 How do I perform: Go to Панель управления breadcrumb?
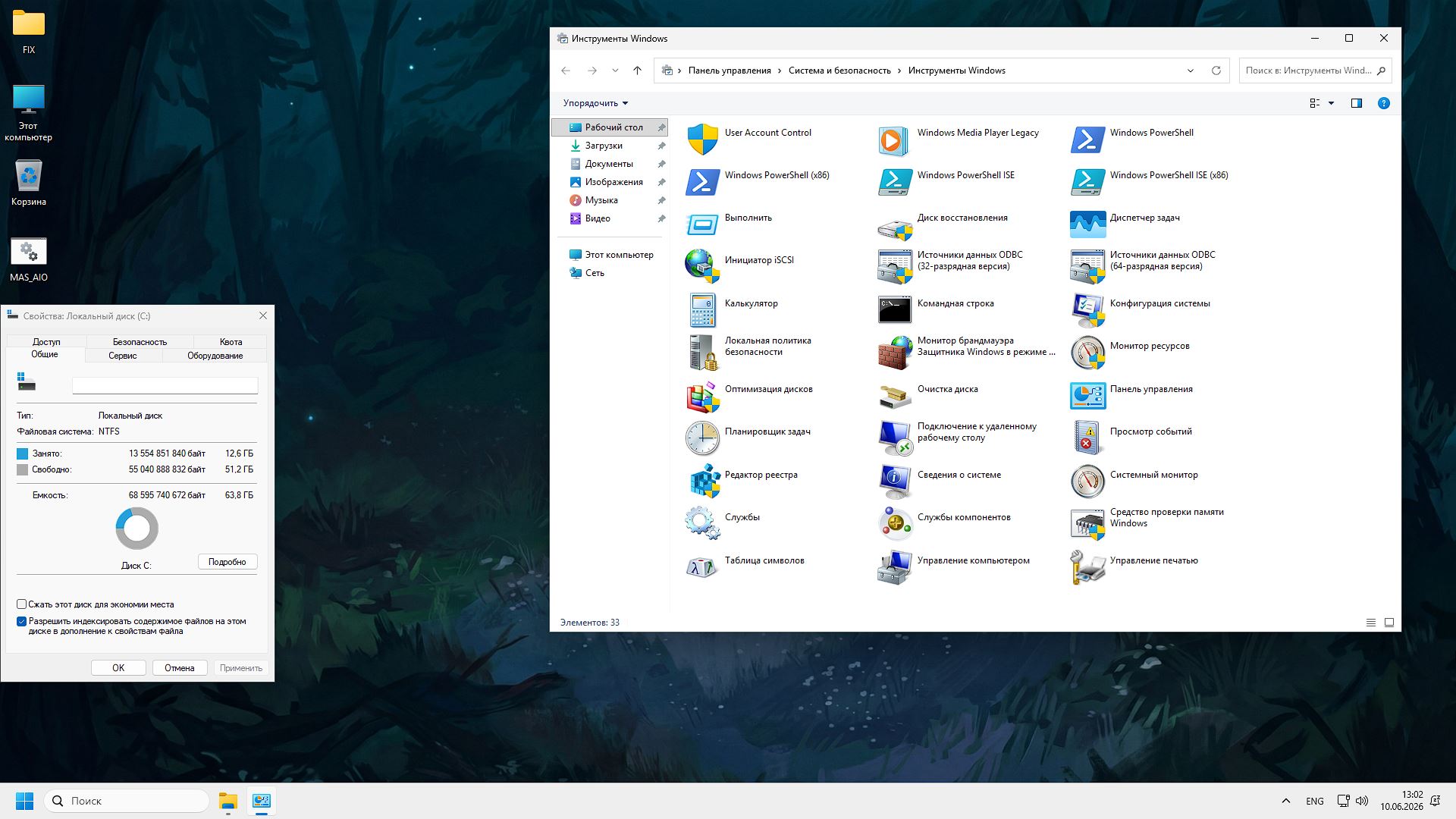730,71
